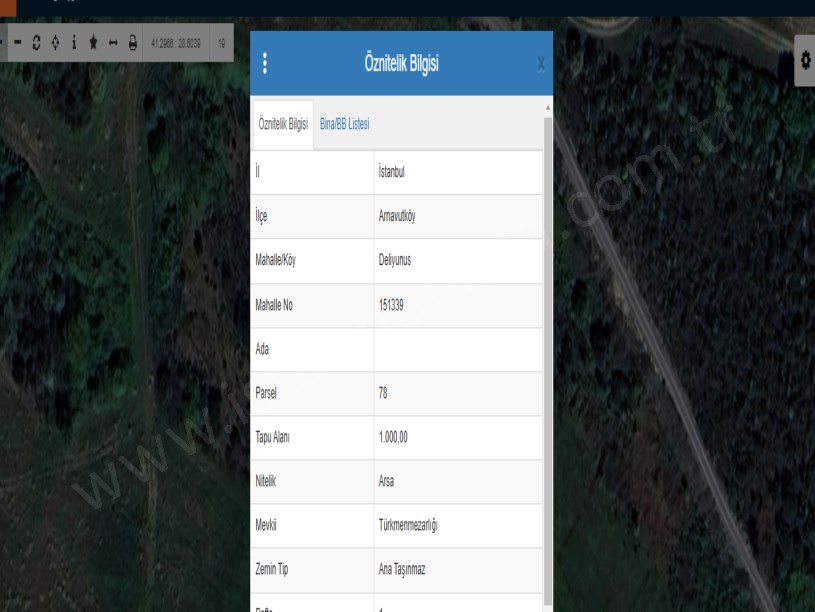Click the refresh map icon
The width and height of the screenshot is (815, 612).
click(x=36, y=44)
